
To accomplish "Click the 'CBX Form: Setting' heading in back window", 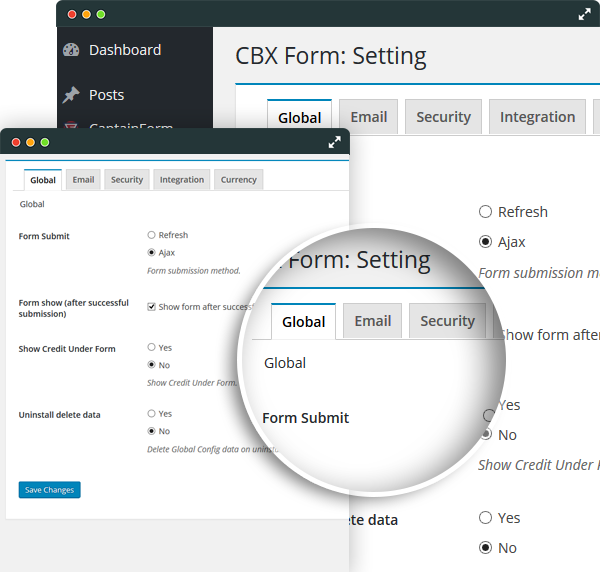I will (x=331, y=56).
